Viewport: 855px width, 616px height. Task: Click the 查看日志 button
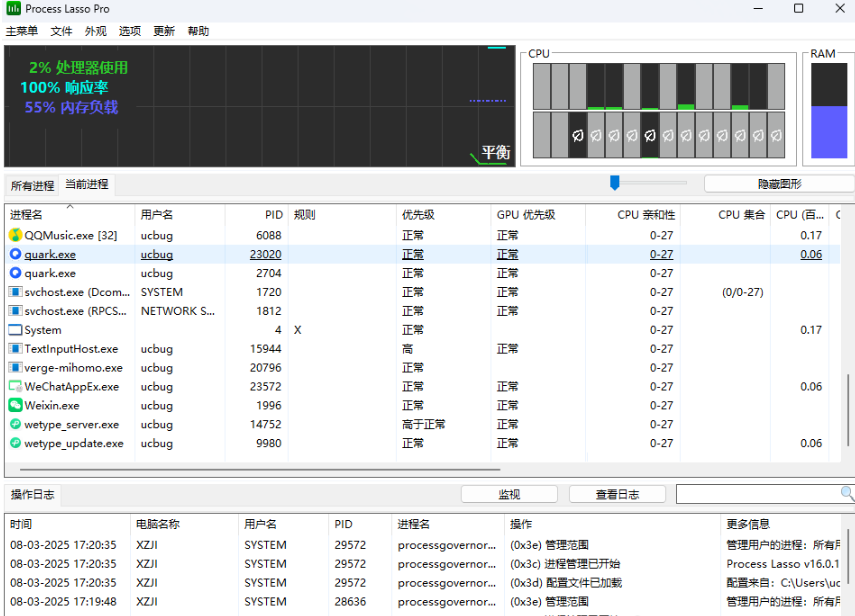[619, 493]
